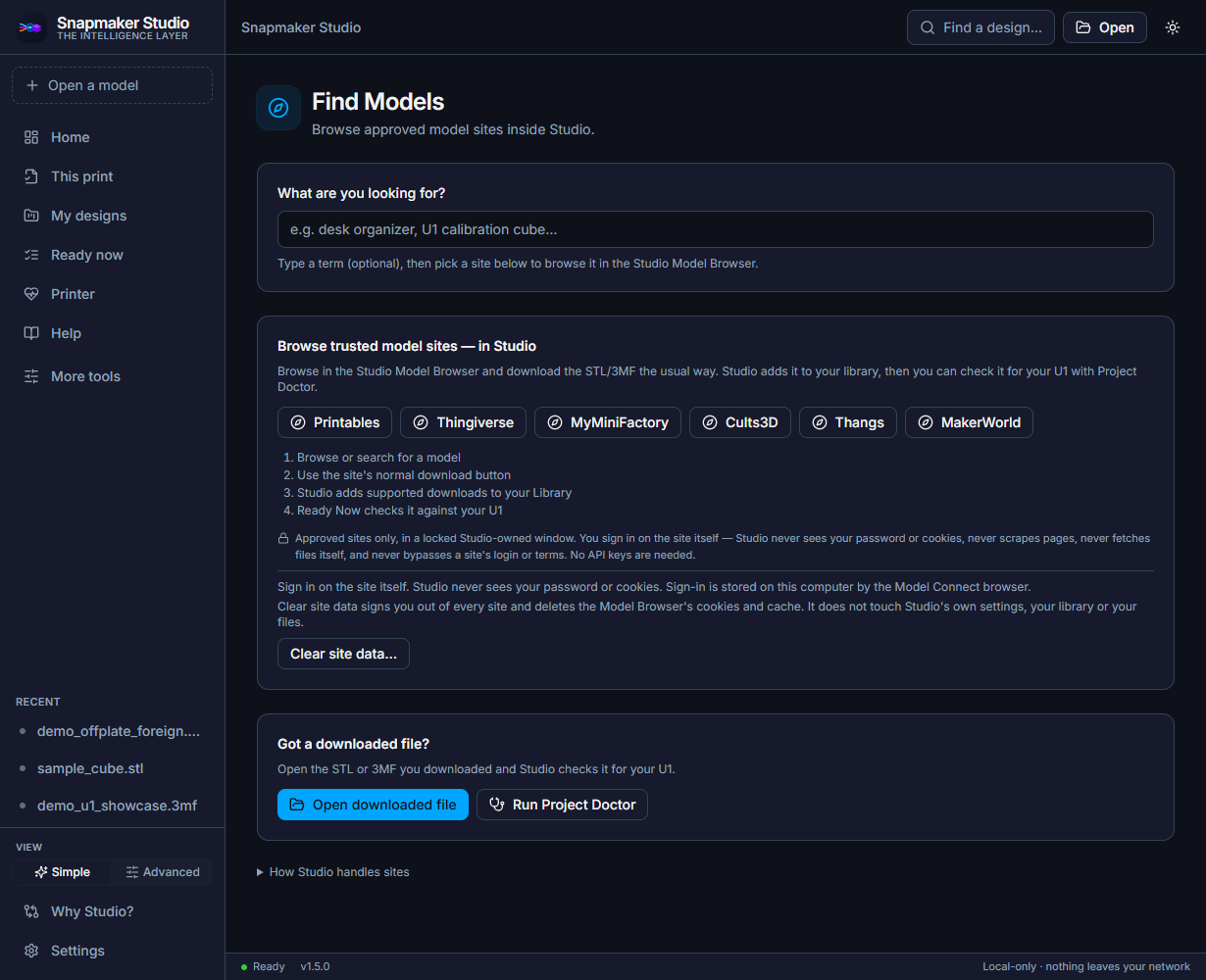Toggle the light/dark theme sun icon
Screen dimensions: 1206x980
coord(1173,27)
